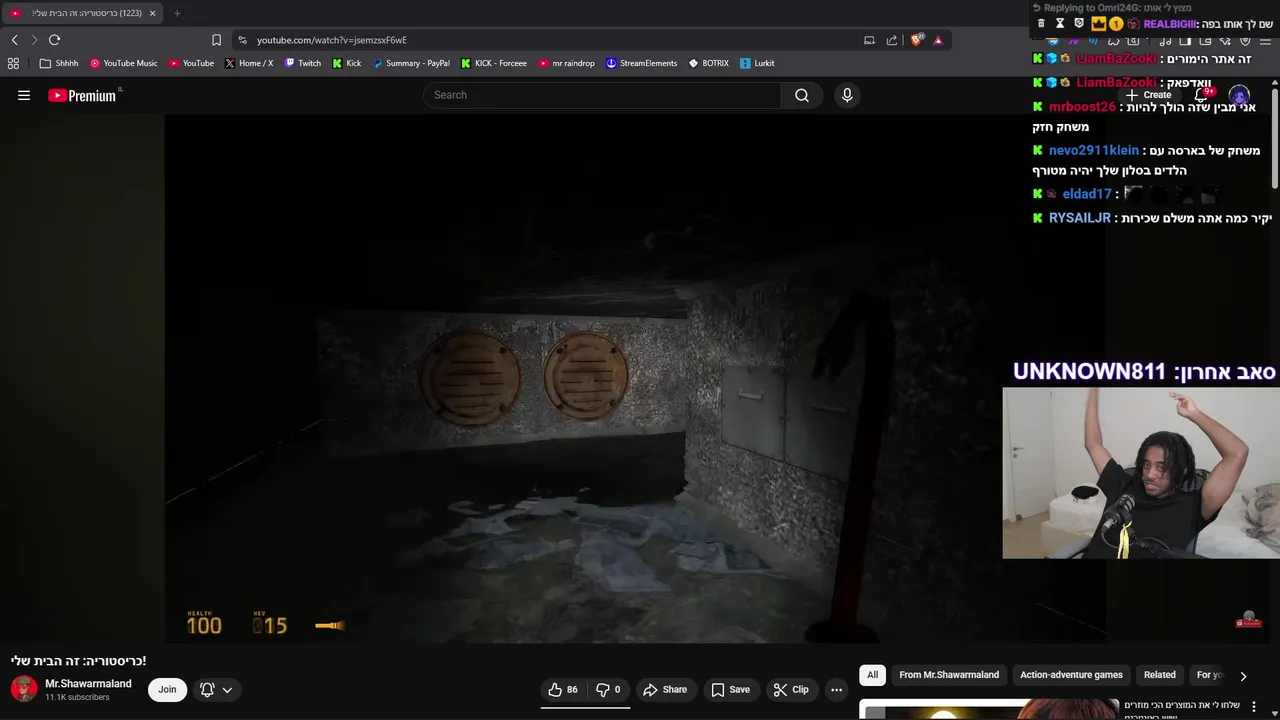Start voice search with microphone icon
The image size is (1280, 720).
click(x=847, y=95)
